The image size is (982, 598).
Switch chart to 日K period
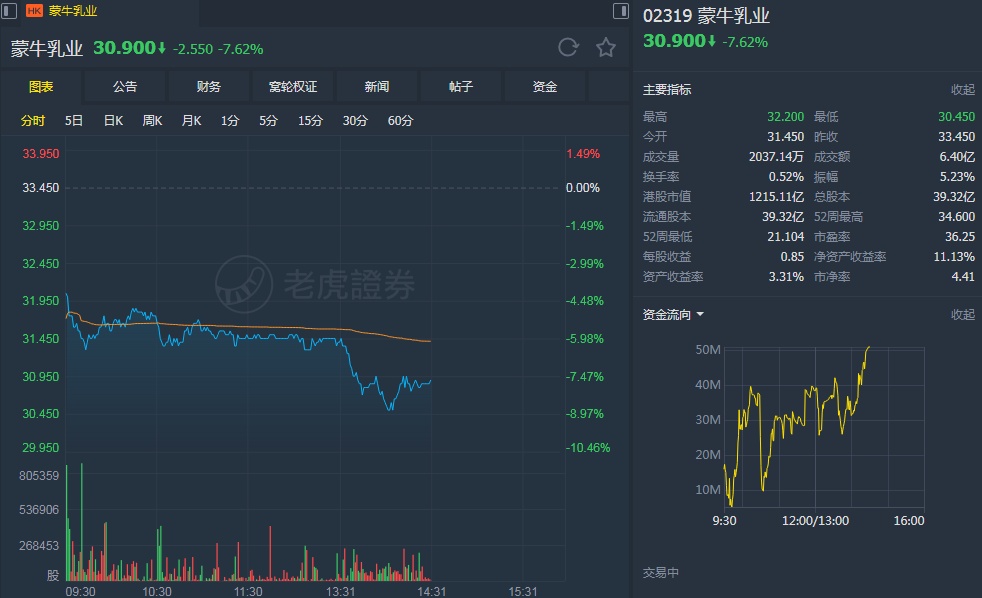113,121
